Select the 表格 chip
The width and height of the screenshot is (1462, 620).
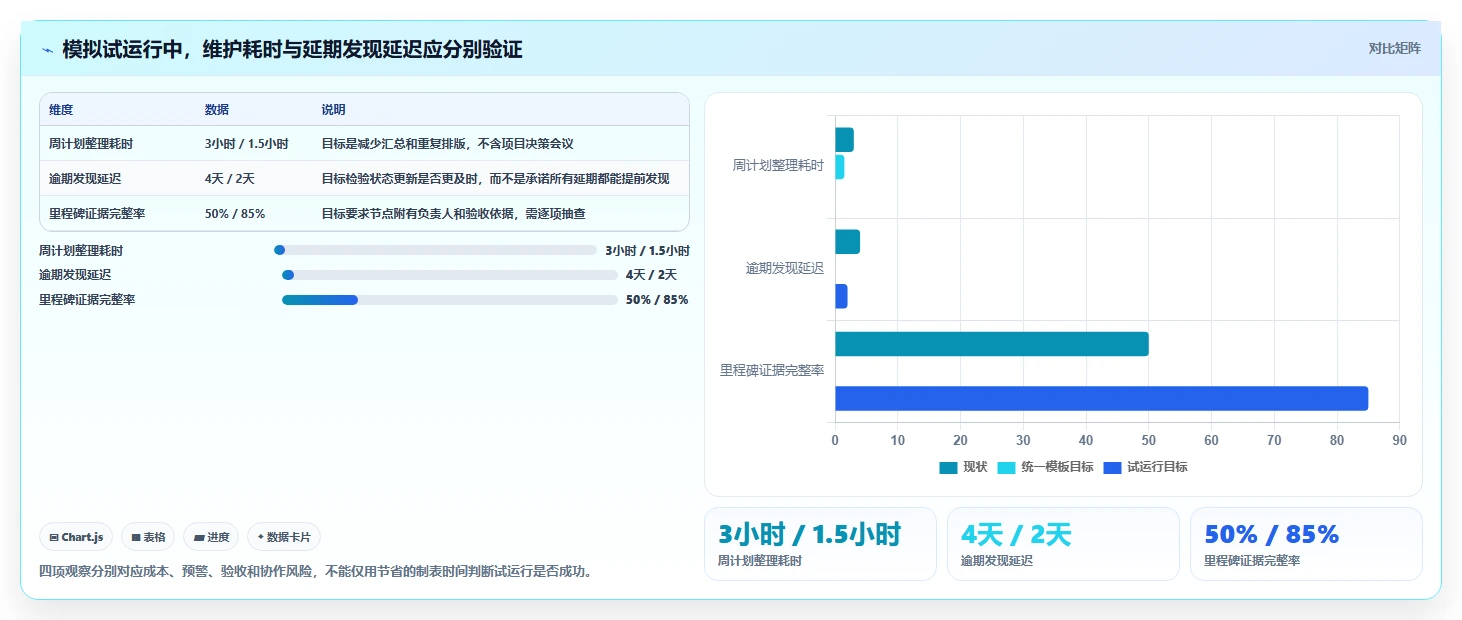(x=148, y=537)
